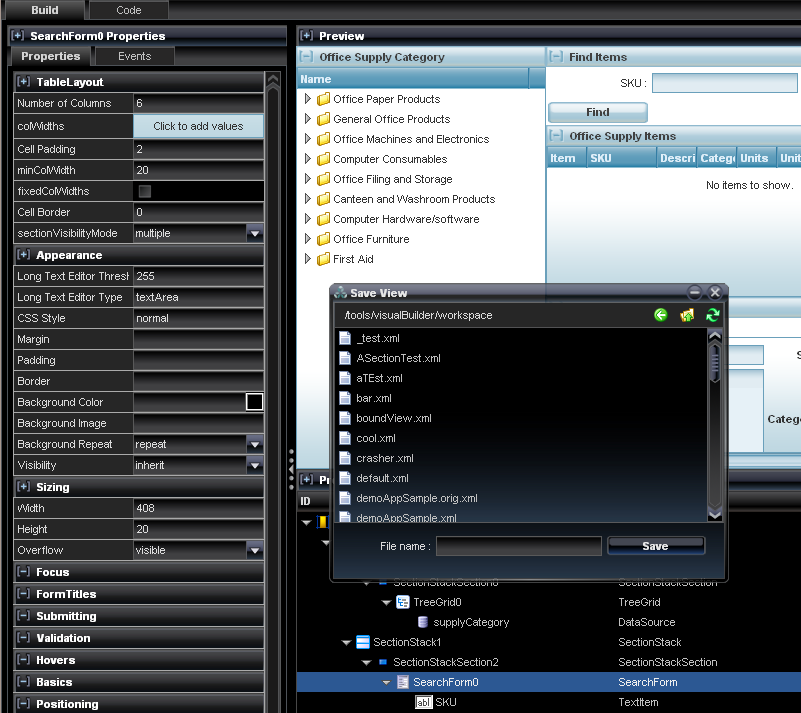The height and width of the screenshot is (713, 801).
Task: Click the cool.xml file icon
Action: pyautogui.click(x=345, y=438)
